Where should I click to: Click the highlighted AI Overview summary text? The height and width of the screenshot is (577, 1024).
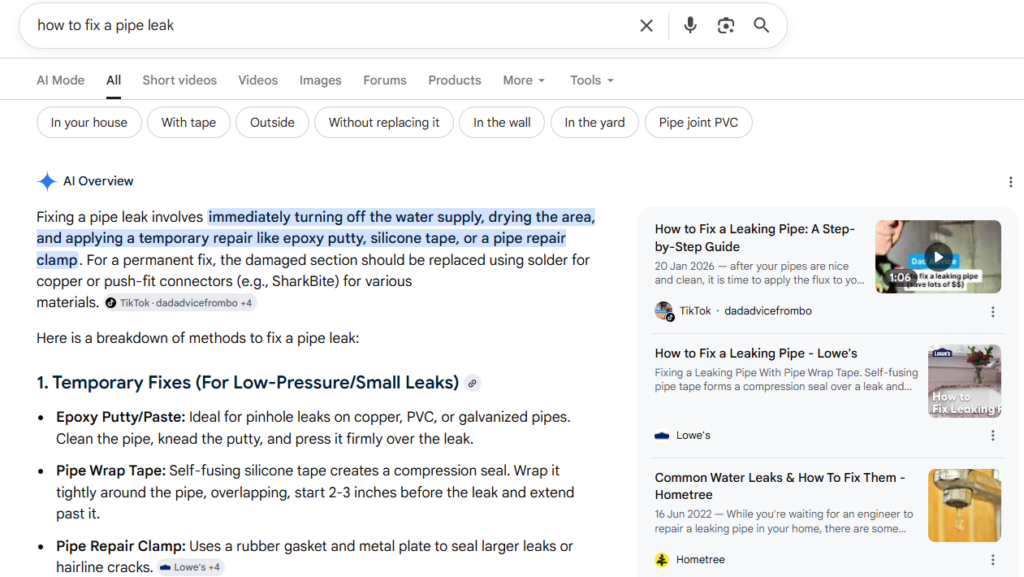(316, 238)
